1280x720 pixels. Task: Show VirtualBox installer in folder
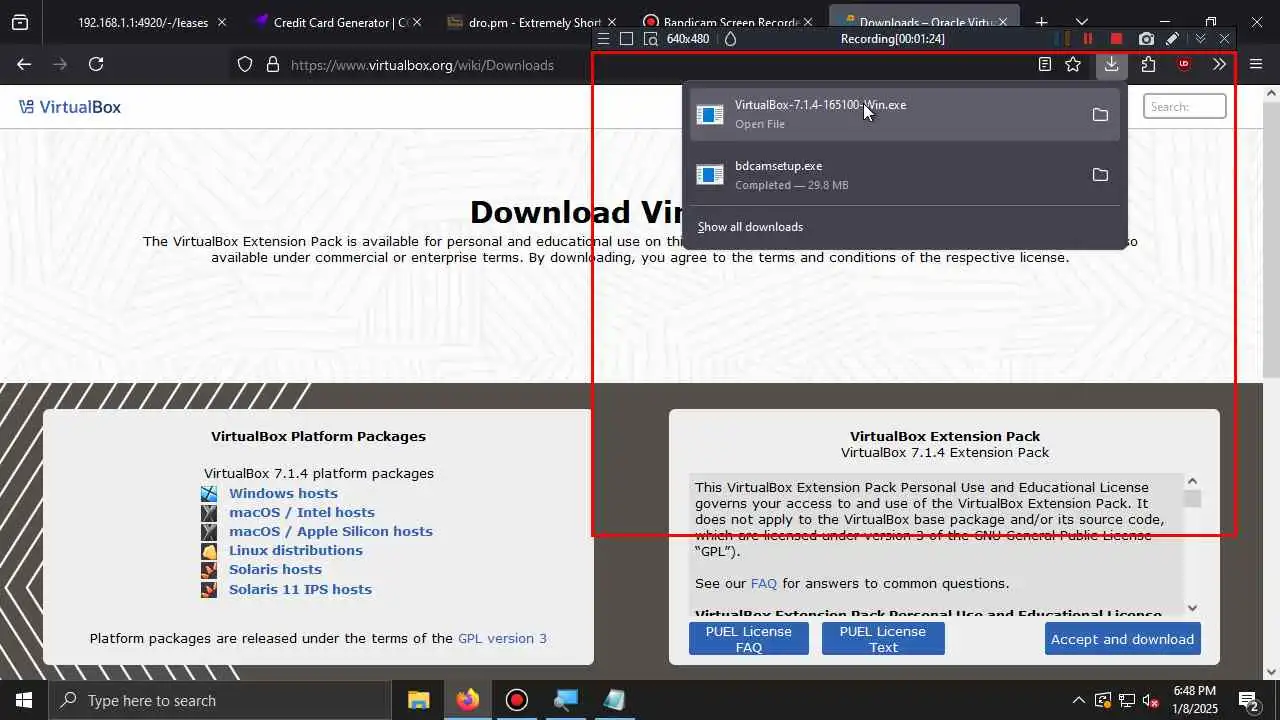[x=1100, y=115]
